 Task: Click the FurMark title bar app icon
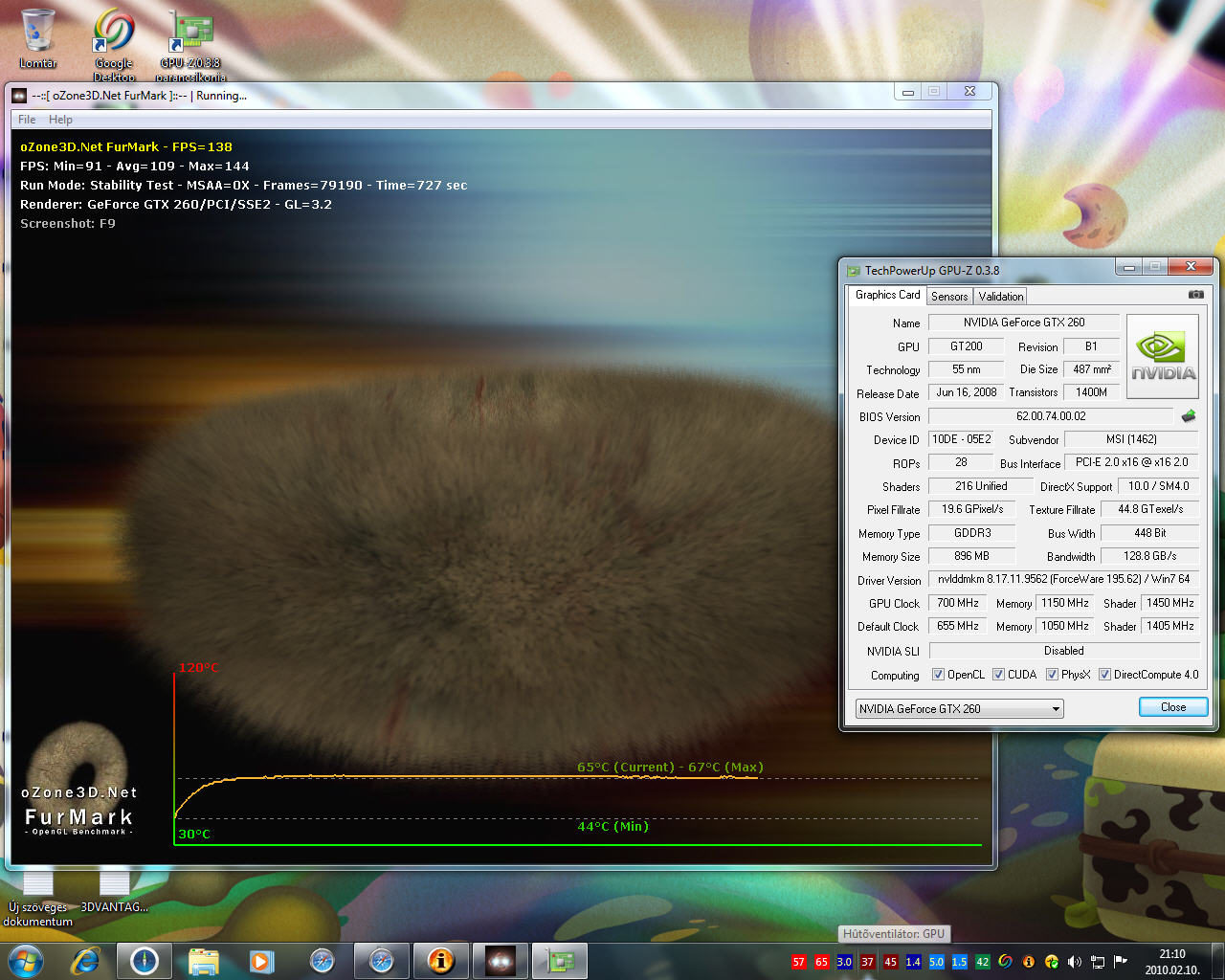pos(19,95)
